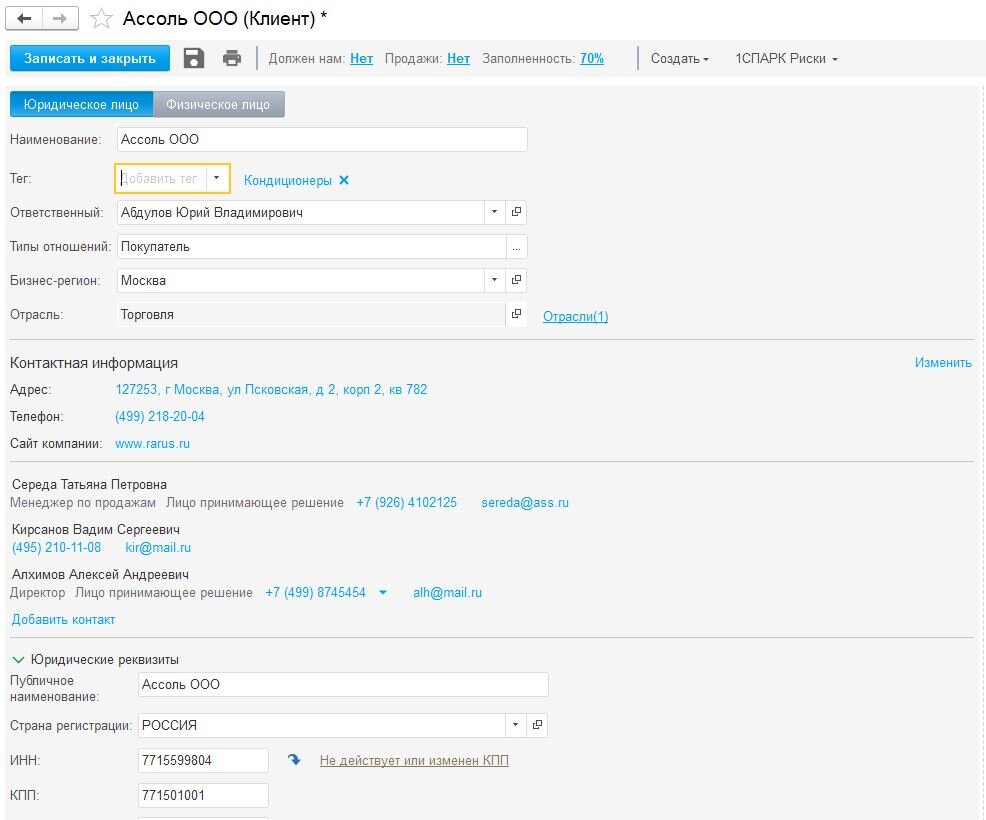The width and height of the screenshot is (986, 820).
Task: Click the Кондиционеры tag
Action: pos(287,180)
